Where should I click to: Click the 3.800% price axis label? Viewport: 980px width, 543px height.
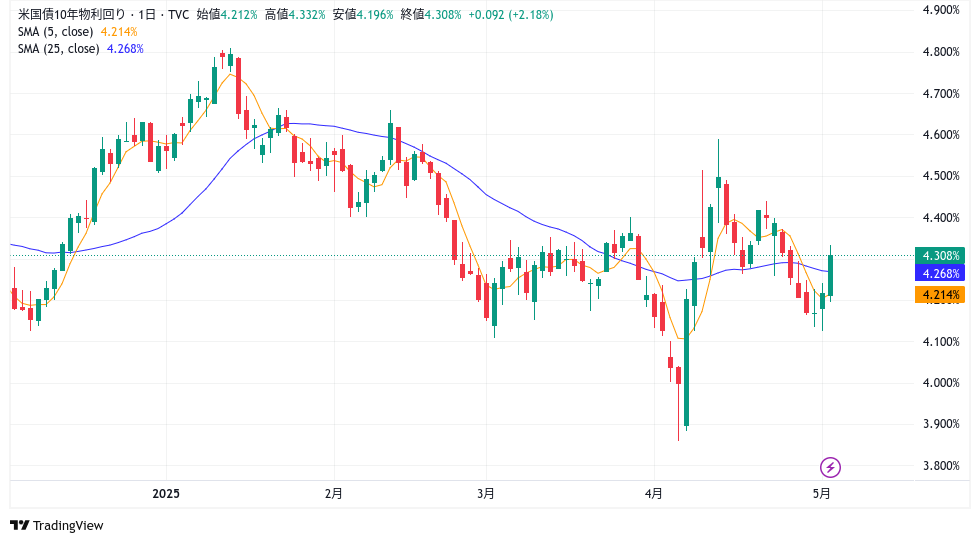tap(941, 466)
